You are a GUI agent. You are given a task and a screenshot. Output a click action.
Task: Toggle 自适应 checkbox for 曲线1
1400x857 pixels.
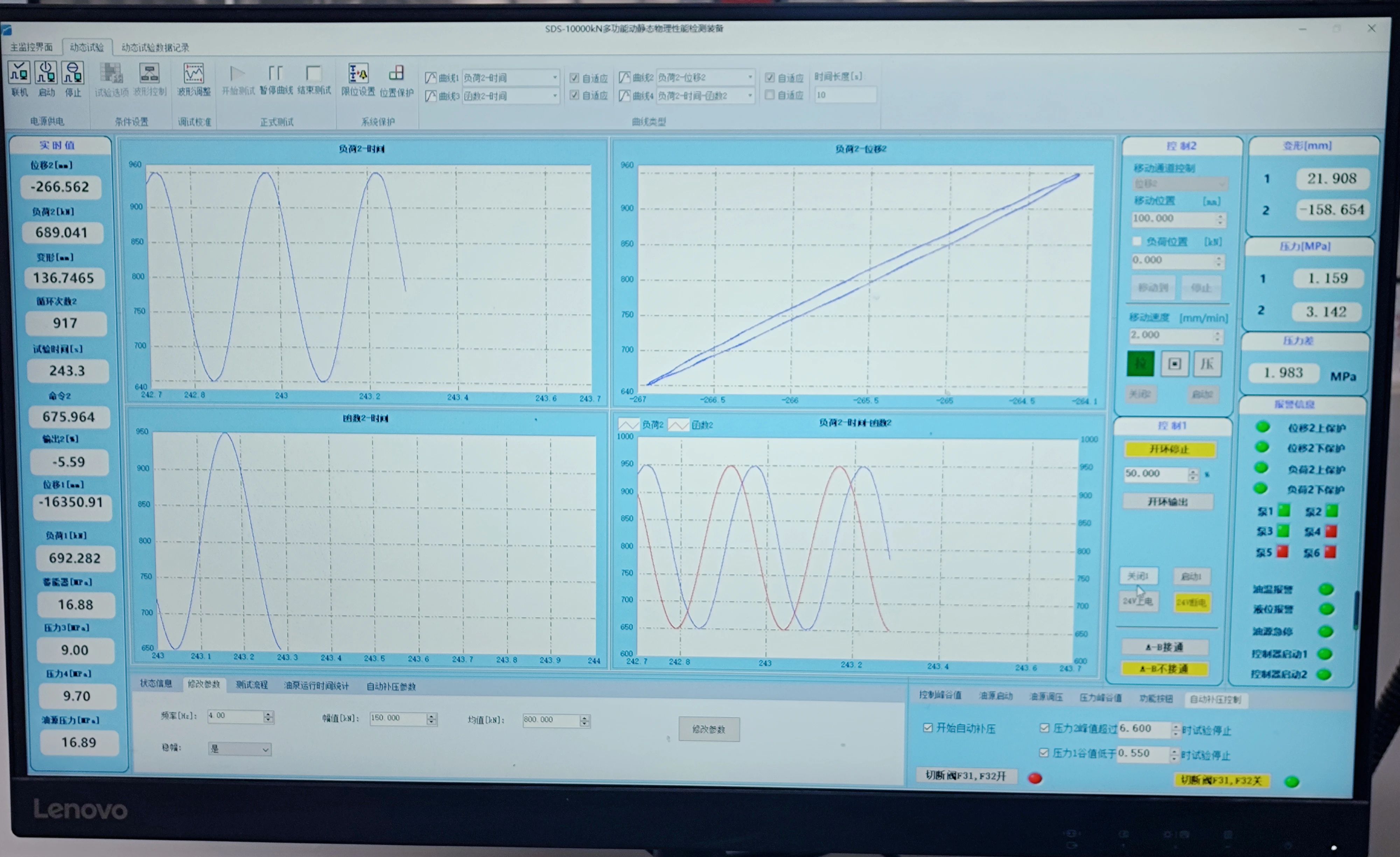pos(574,78)
